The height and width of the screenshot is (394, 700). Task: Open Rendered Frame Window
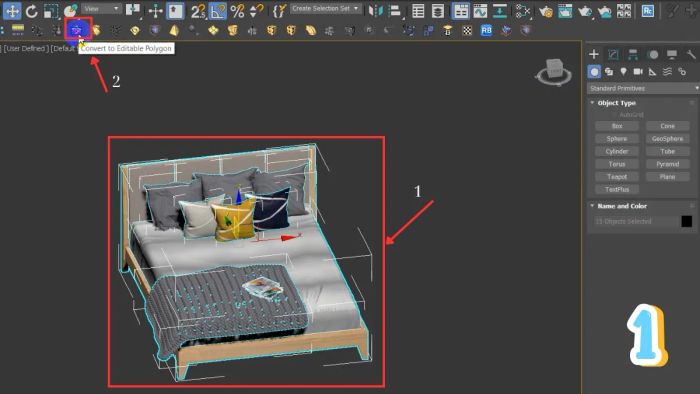565,11
